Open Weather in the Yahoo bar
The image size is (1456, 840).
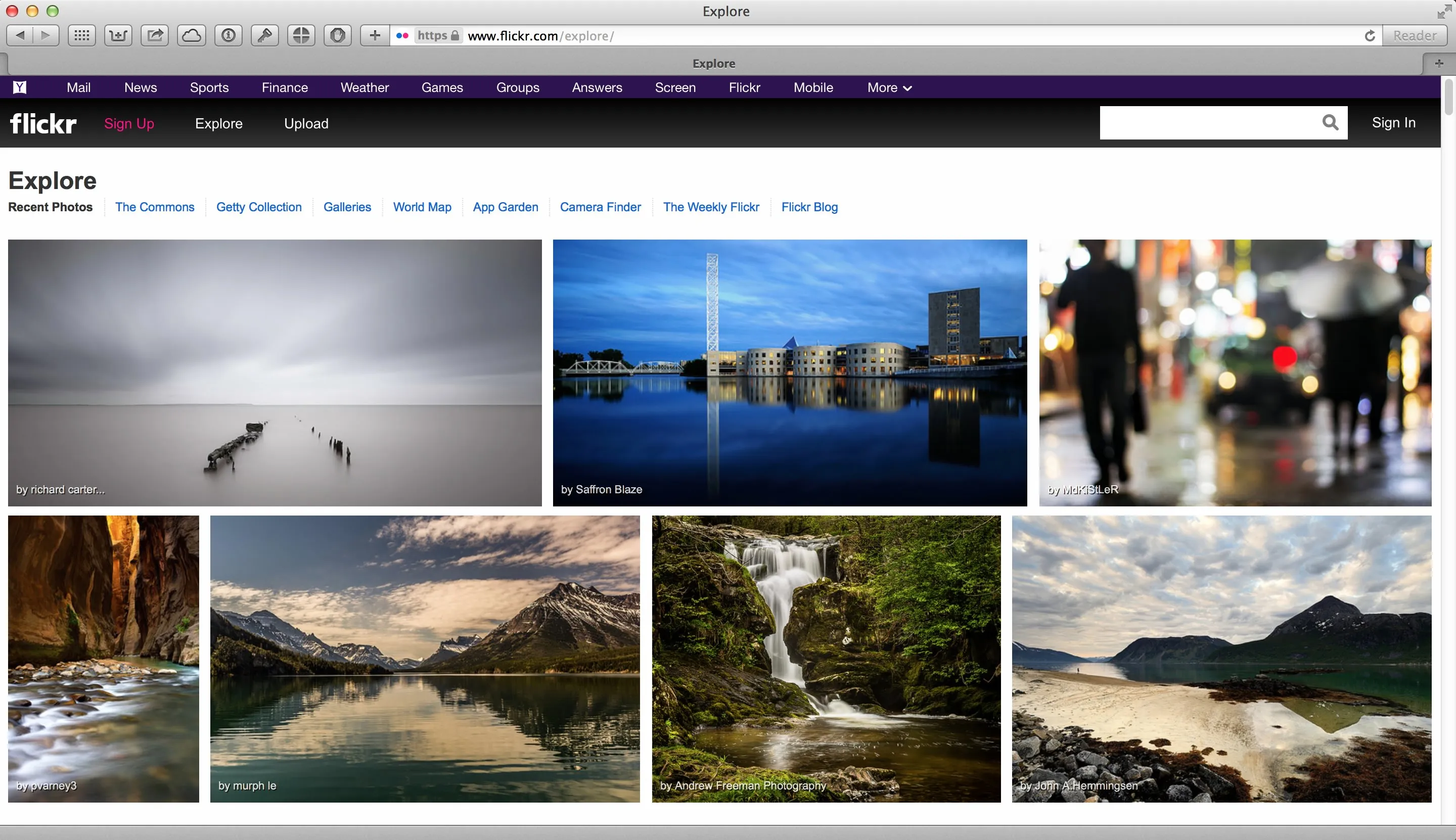pos(365,88)
